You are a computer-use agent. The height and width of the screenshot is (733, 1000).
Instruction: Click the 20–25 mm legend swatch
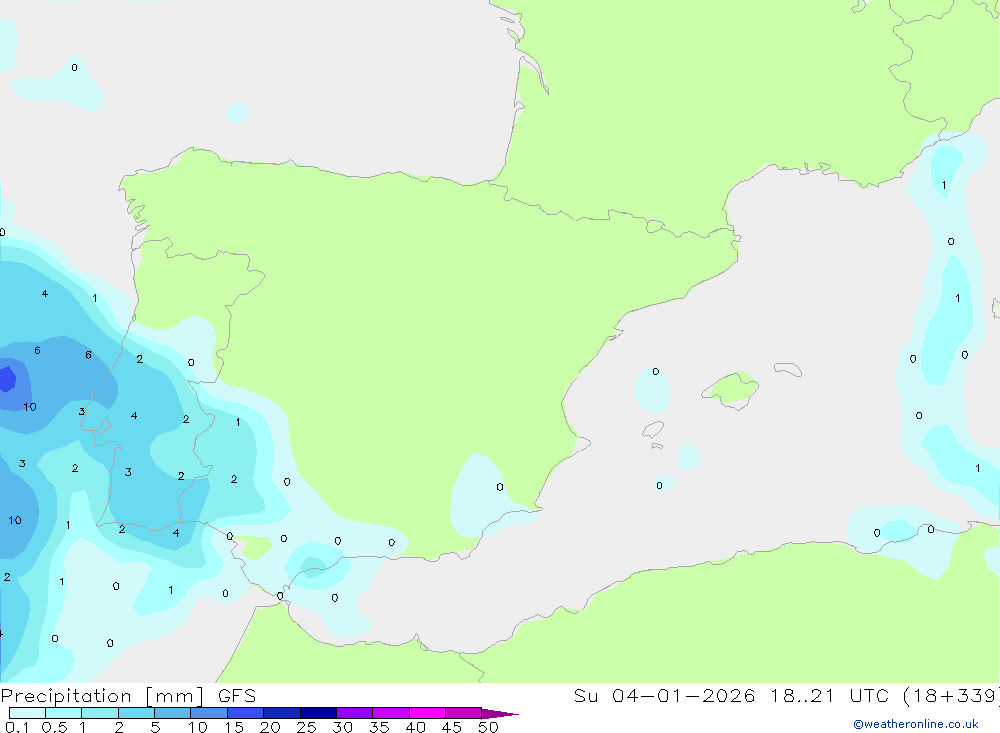click(282, 713)
